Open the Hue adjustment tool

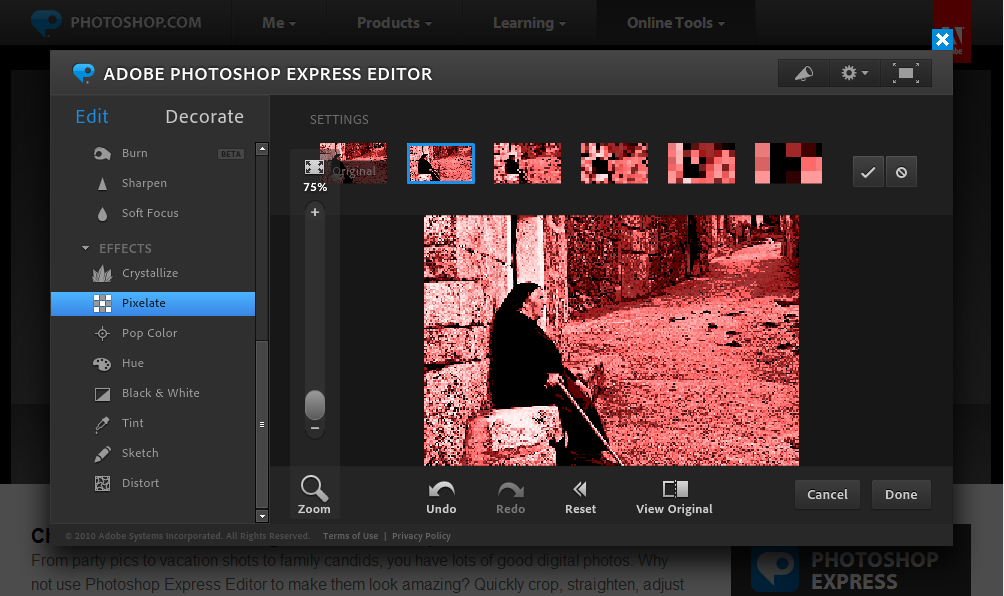click(132, 363)
